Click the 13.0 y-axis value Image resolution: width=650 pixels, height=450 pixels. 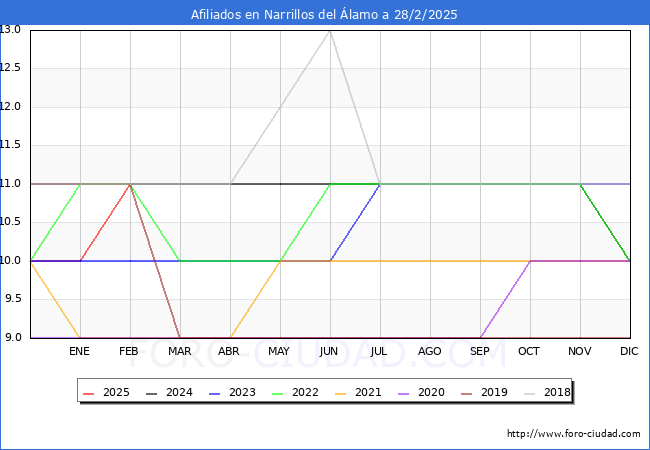click(x=10, y=29)
